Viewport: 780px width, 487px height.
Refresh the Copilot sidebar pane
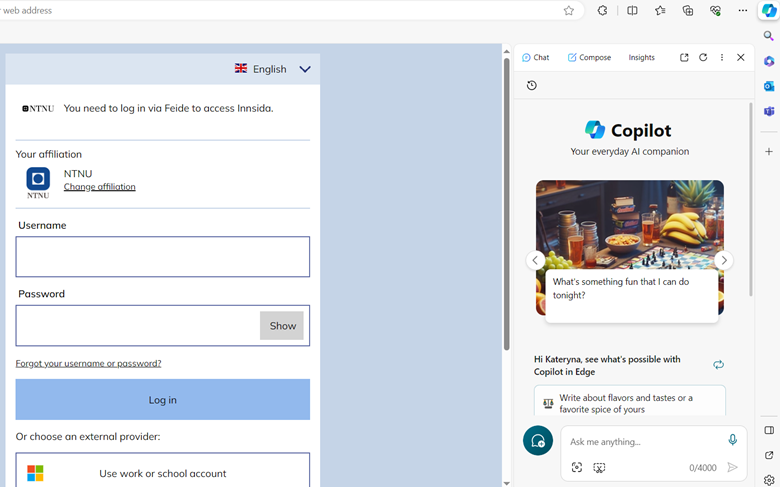tap(703, 58)
